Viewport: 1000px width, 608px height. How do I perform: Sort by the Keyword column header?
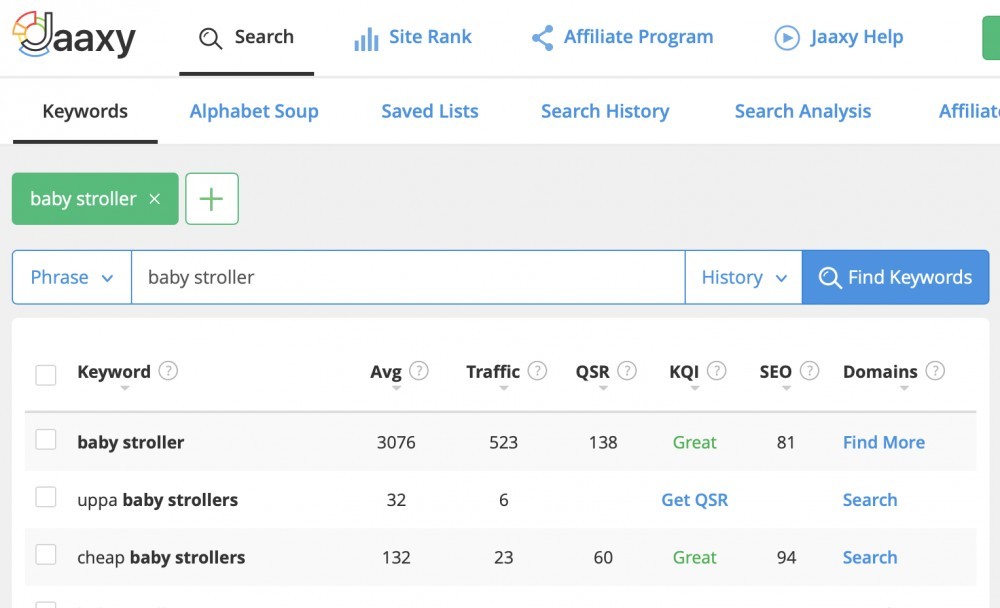click(114, 372)
